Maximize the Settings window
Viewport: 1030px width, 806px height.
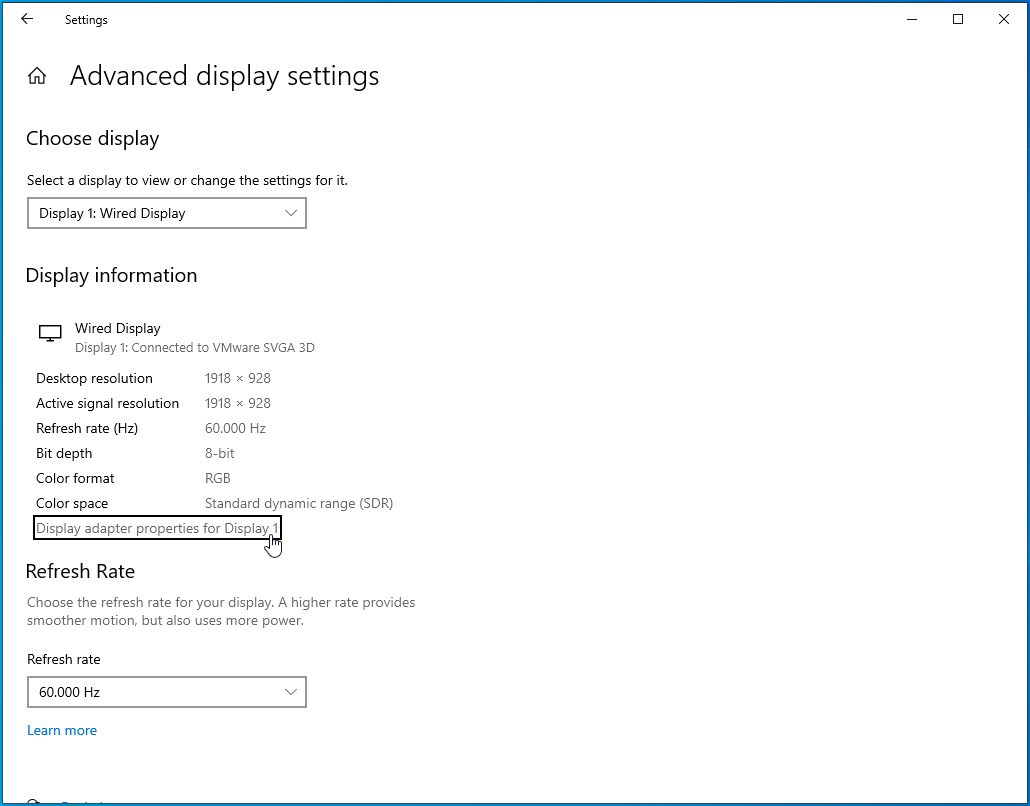point(958,19)
